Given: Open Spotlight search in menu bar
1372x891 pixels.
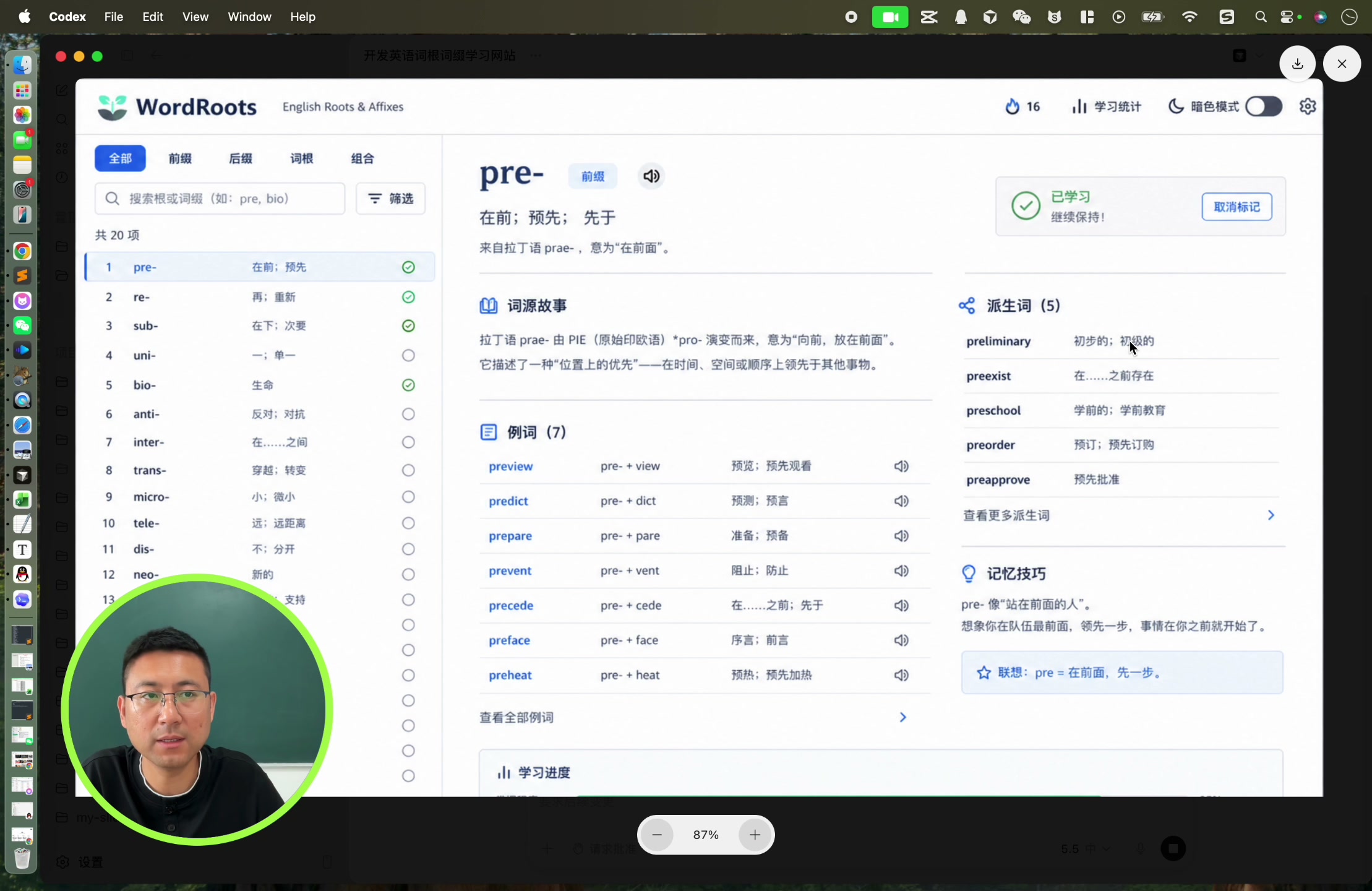Looking at the screenshot, I should [x=1260, y=17].
